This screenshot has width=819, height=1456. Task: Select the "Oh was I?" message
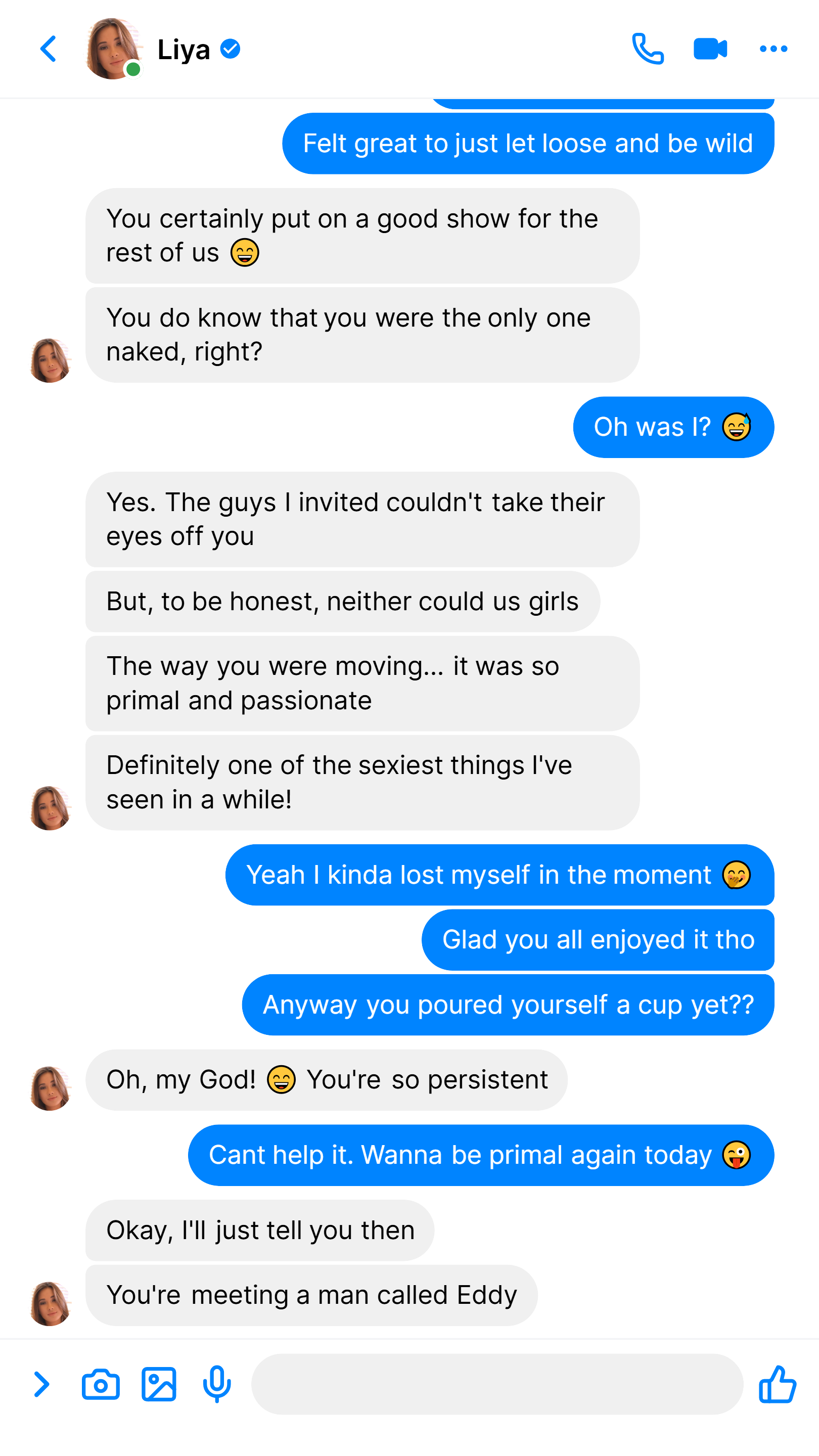coord(673,427)
